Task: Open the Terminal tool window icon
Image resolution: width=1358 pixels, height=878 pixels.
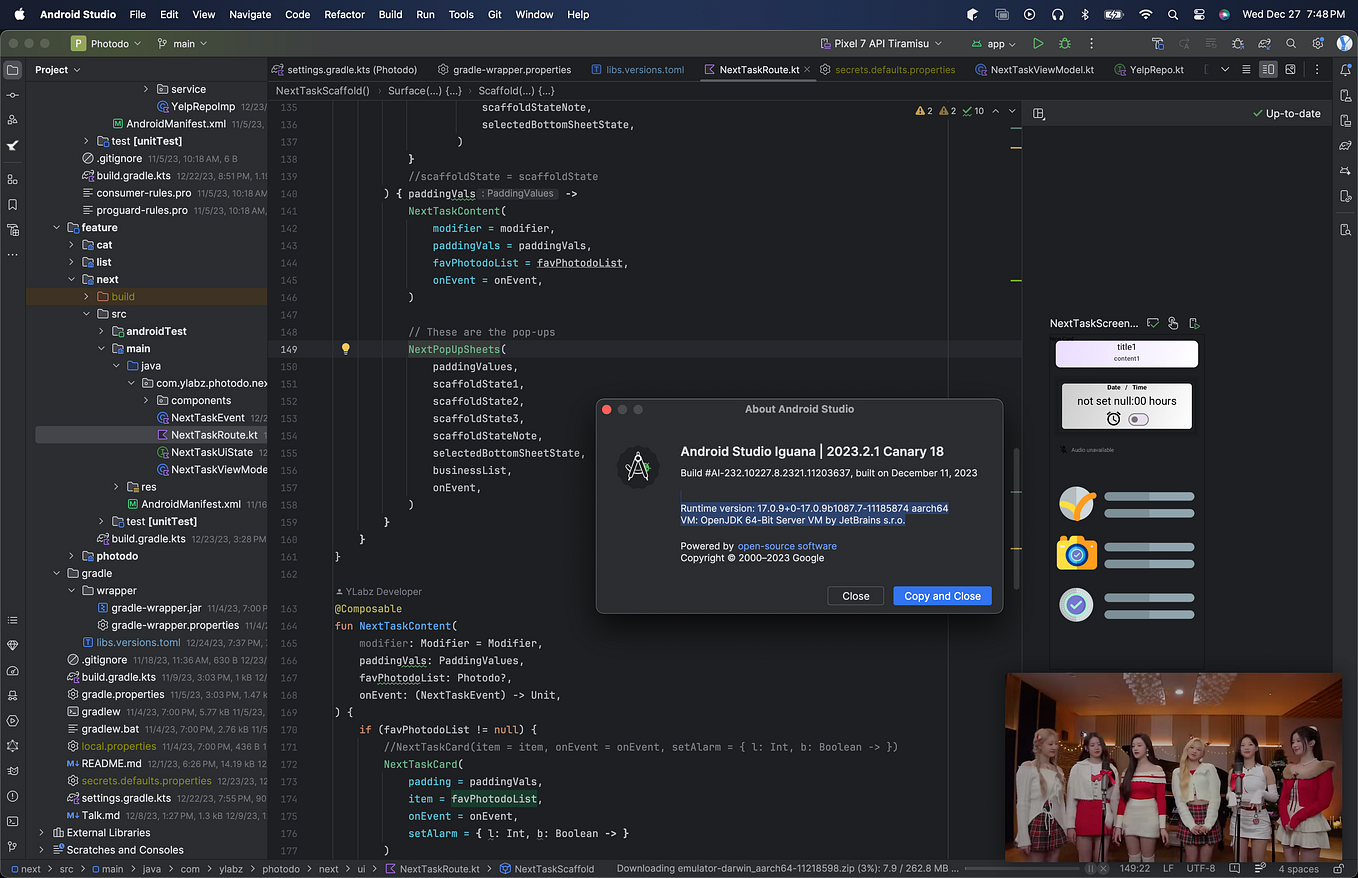Action: click(x=12, y=821)
